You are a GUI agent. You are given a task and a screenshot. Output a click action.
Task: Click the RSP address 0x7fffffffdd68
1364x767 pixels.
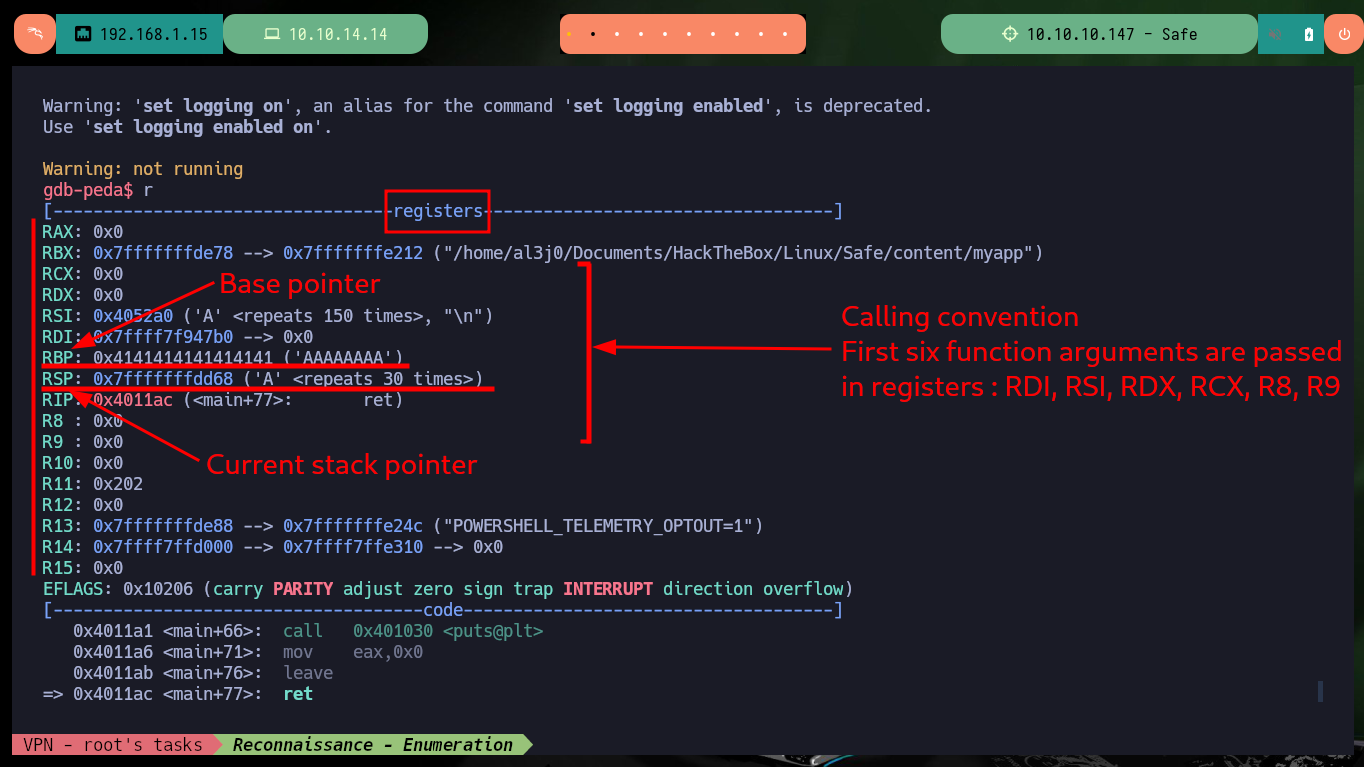coord(163,379)
